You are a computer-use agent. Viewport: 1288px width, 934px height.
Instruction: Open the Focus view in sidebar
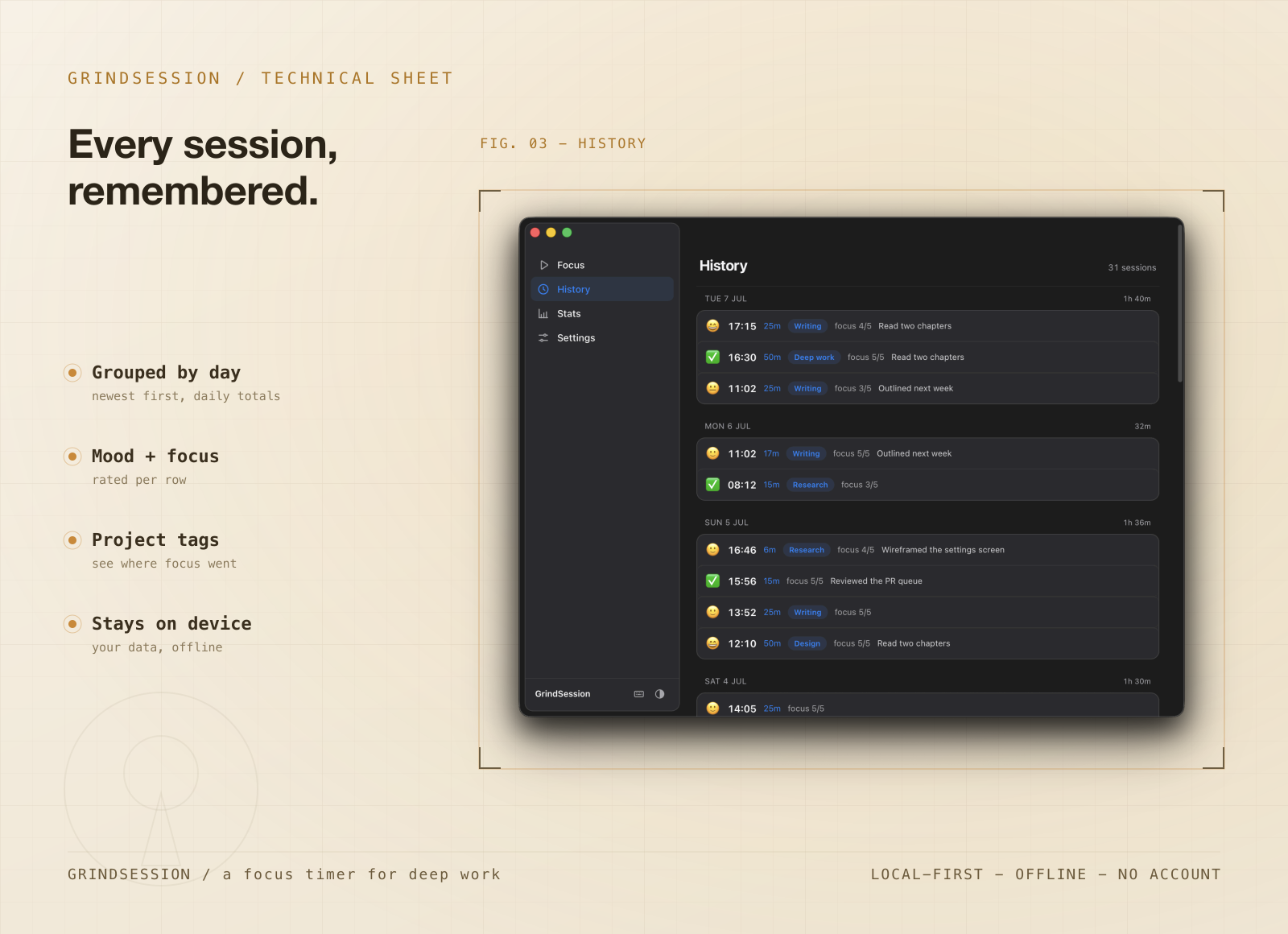[601, 265]
